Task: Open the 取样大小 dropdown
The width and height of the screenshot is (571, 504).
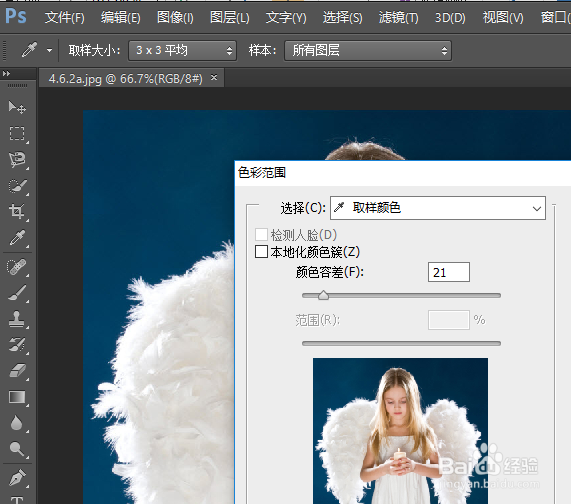Action: click(182, 50)
